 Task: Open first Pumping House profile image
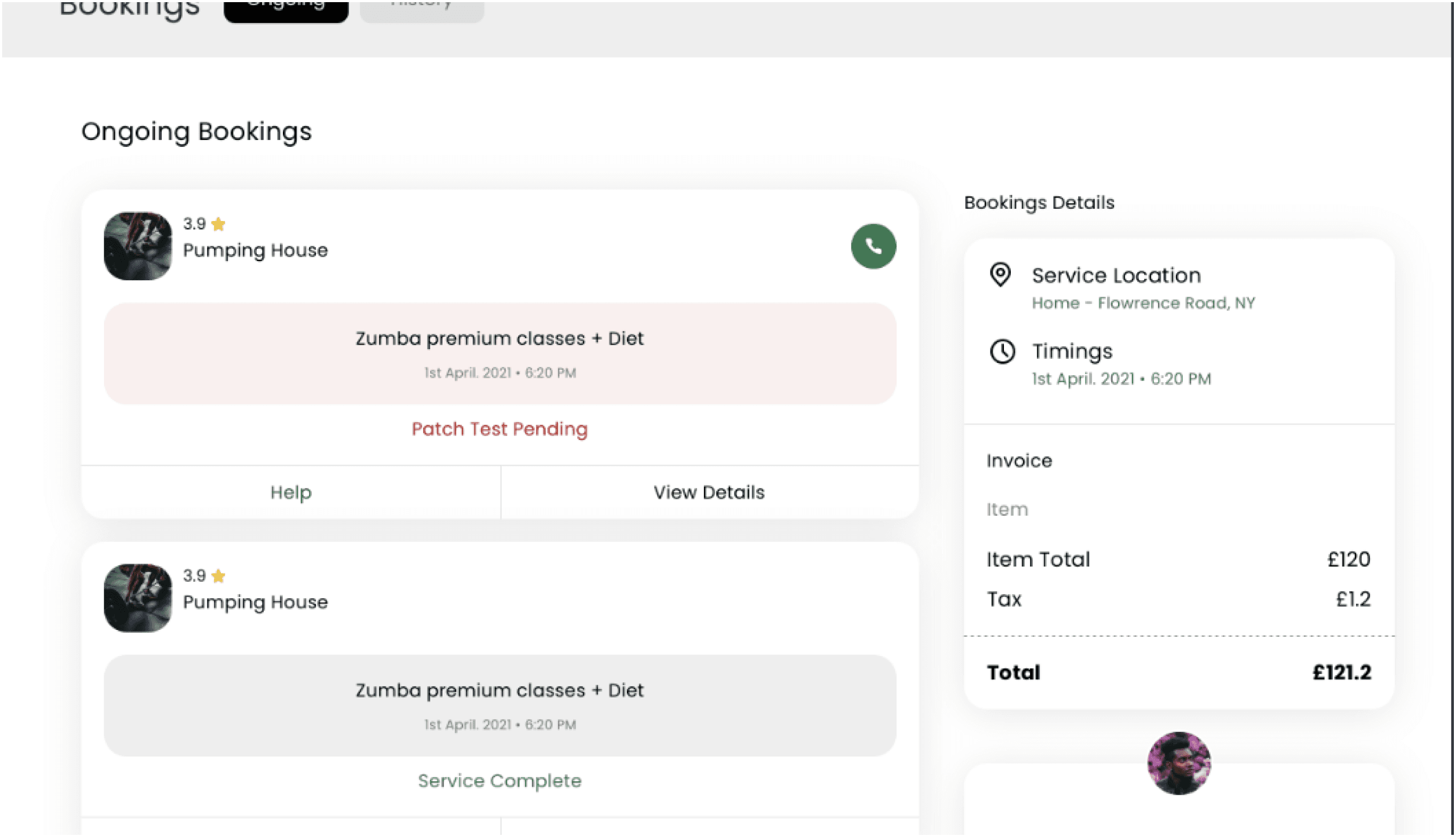click(137, 246)
